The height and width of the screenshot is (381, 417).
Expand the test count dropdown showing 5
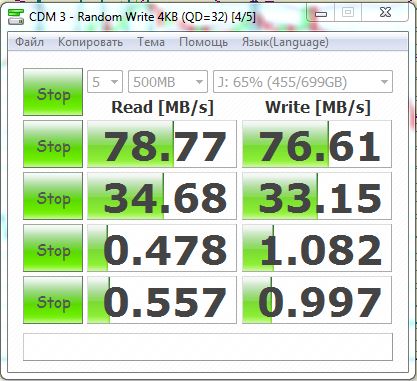(105, 82)
